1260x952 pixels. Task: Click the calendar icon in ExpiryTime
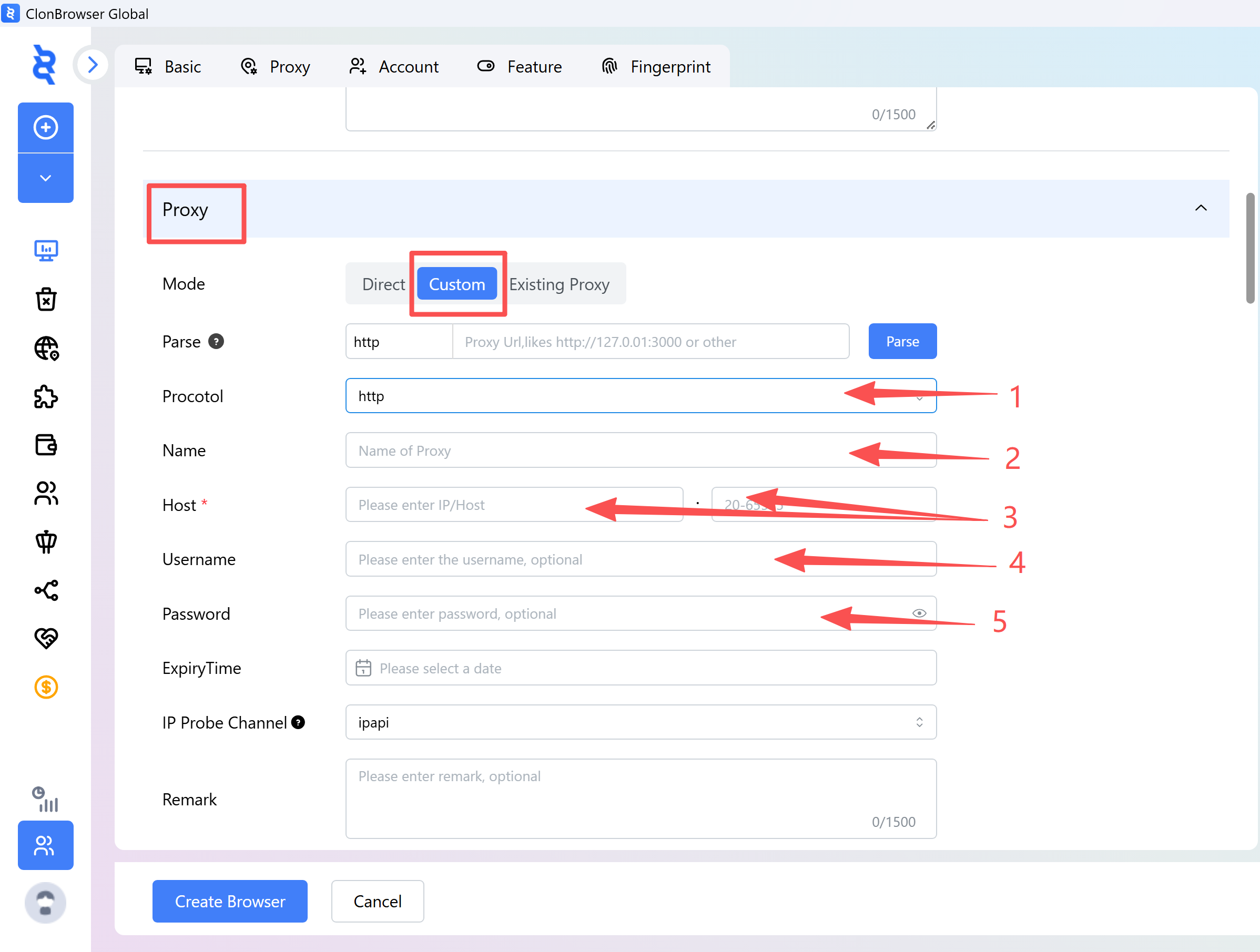pyautogui.click(x=363, y=668)
